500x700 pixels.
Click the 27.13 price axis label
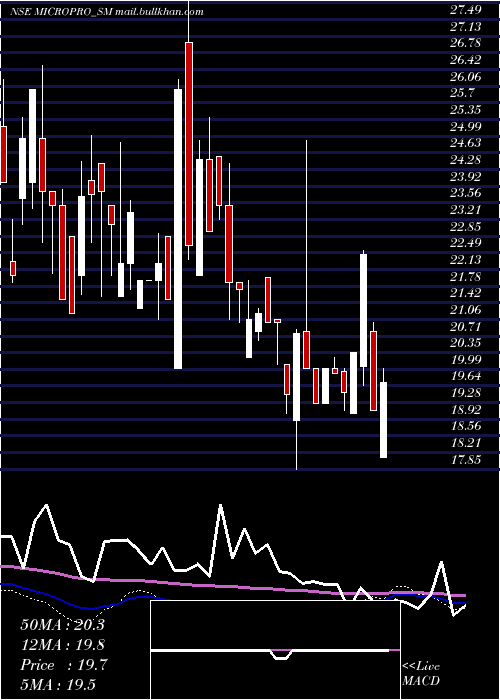(x=465, y=27)
